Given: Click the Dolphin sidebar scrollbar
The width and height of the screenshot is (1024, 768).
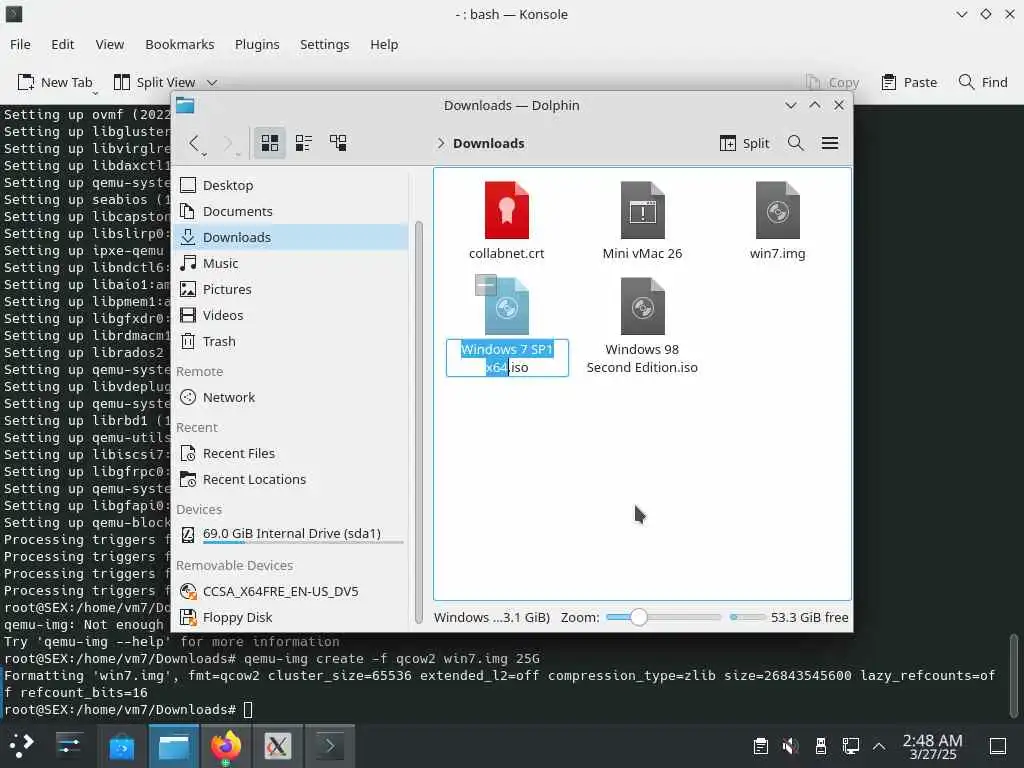Looking at the screenshot, I should click(419, 423).
